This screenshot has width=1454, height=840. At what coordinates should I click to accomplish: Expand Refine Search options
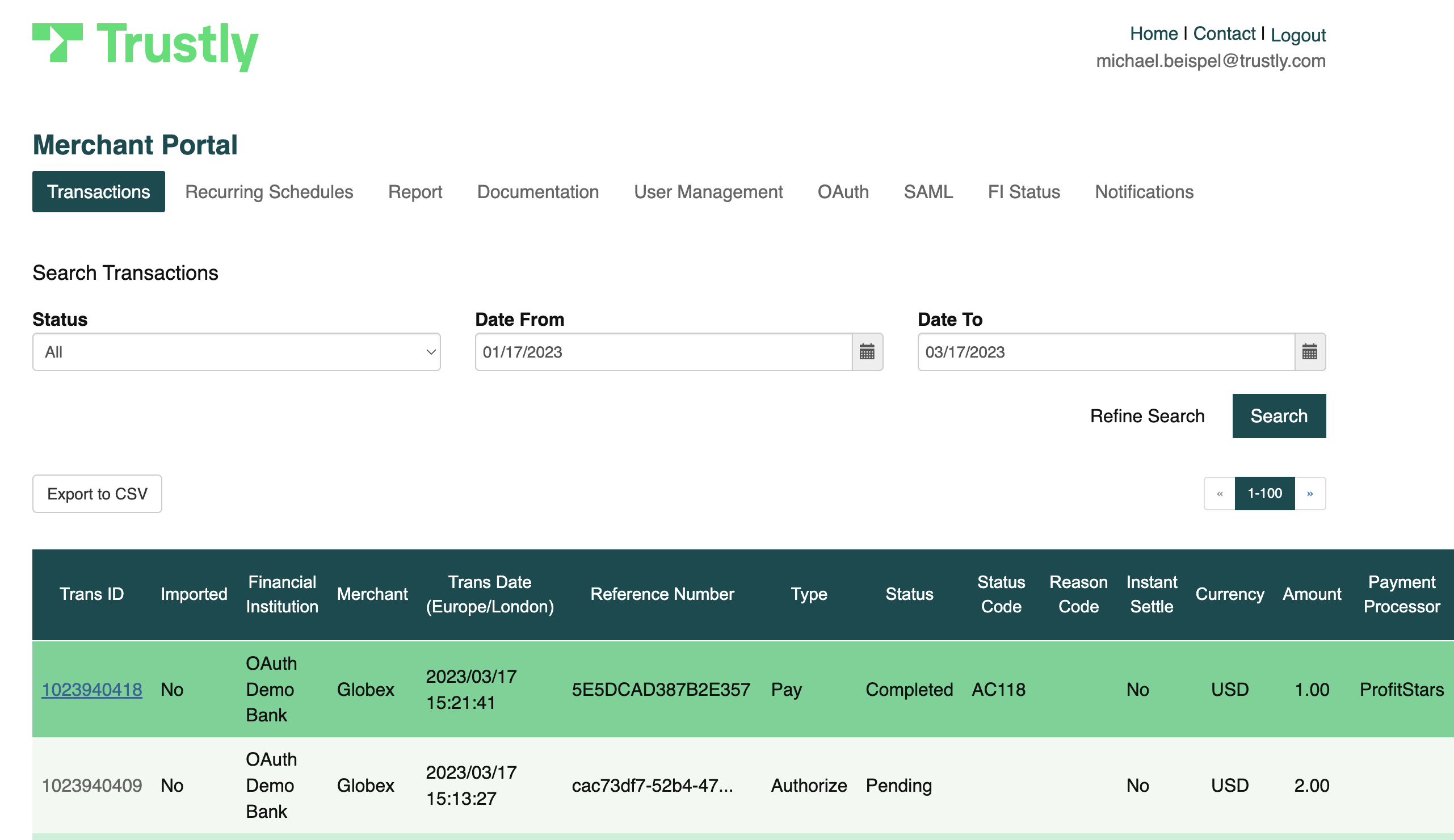pyautogui.click(x=1146, y=416)
